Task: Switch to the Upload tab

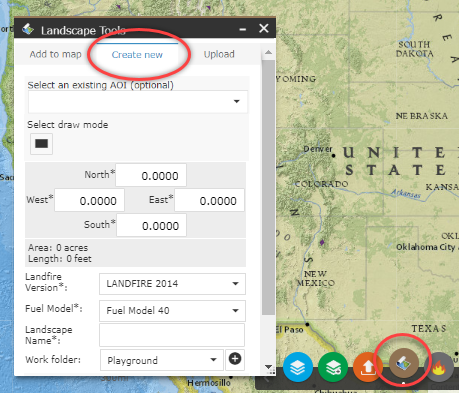Action: pyautogui.click(x=219, y=54)
